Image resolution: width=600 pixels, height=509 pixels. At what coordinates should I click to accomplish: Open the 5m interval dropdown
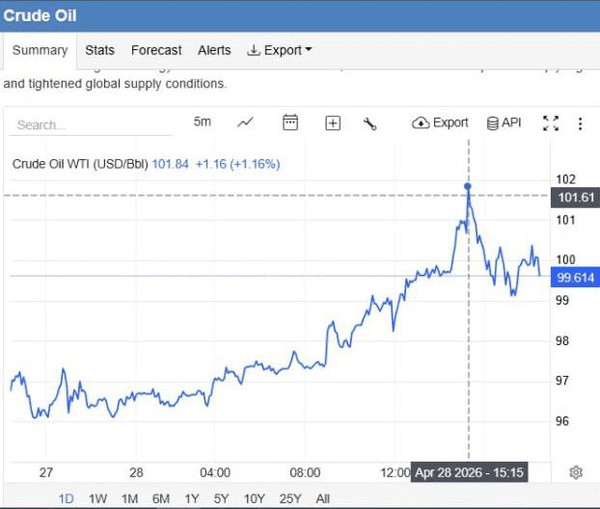[202, 122]
